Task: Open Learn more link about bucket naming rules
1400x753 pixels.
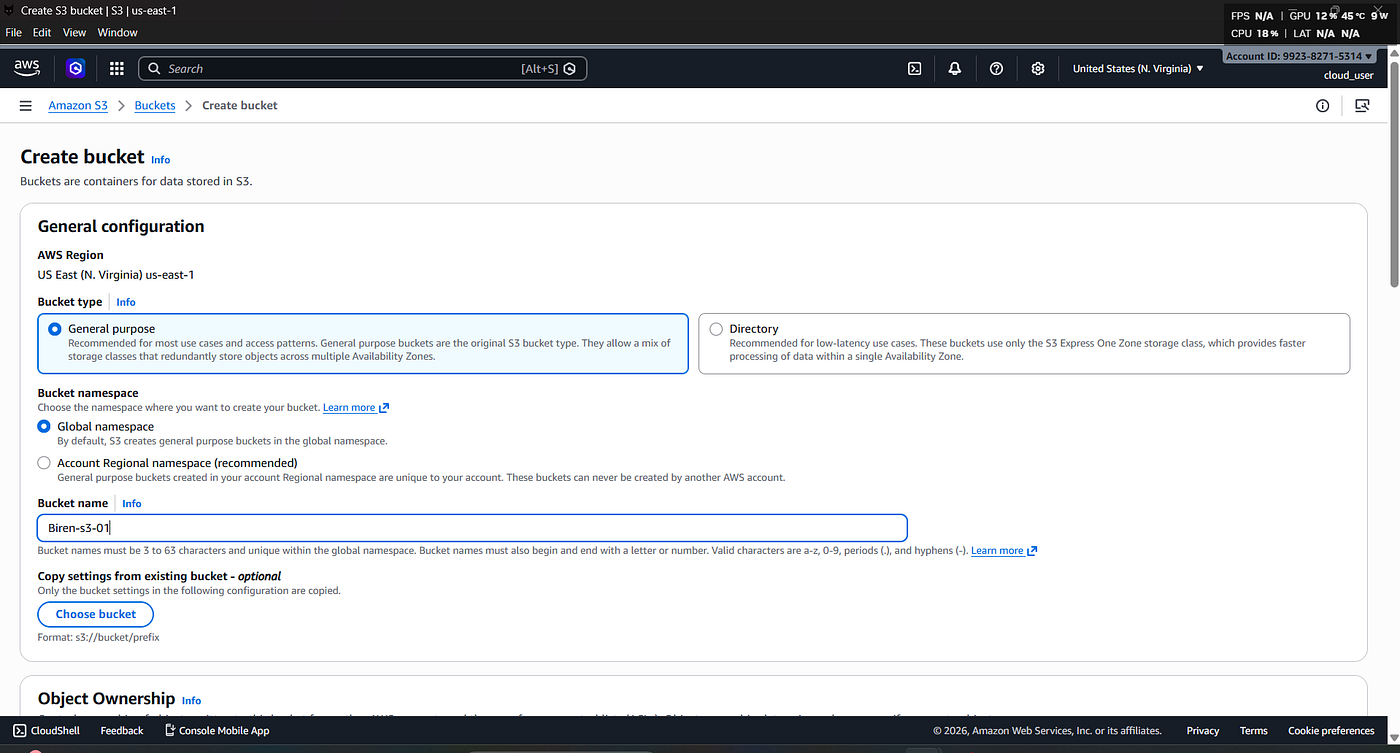Action: [x=1004, y=551]
